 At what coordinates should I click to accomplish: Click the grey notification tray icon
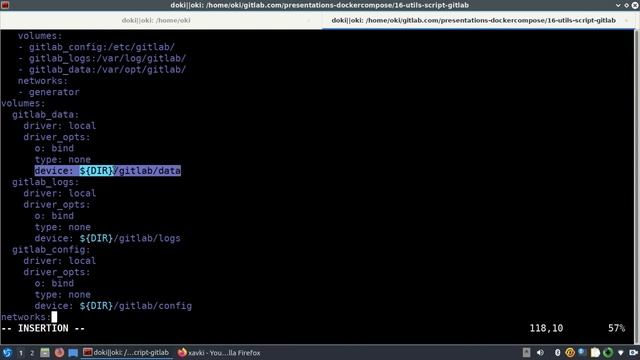527,353
